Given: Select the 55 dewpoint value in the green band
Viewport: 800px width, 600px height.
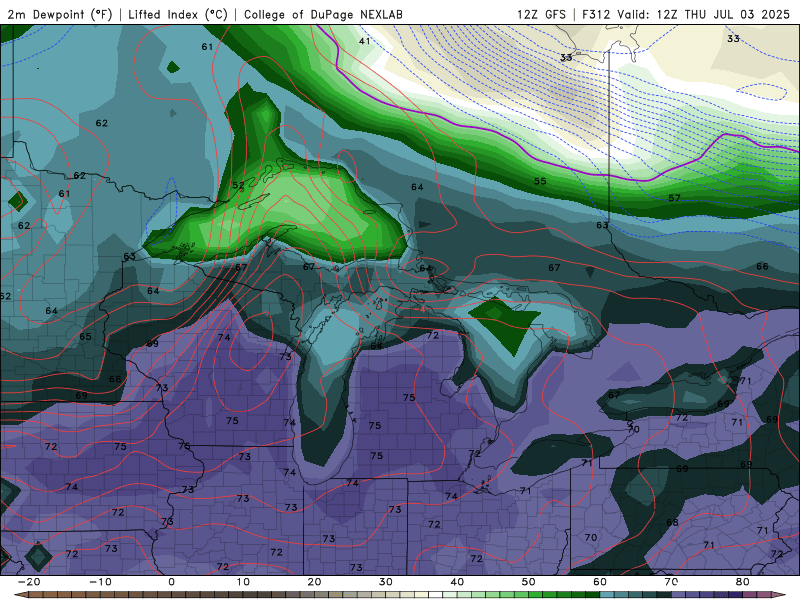Looking at the screenshot, I should coord(540,181).
